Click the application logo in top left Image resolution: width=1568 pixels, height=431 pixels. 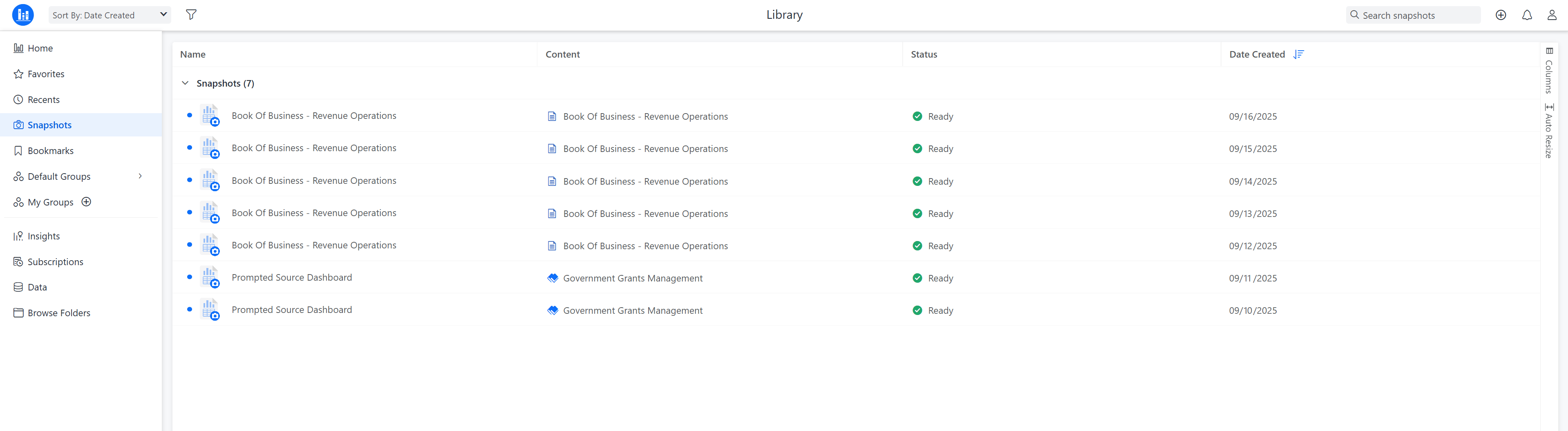[23, 15]
